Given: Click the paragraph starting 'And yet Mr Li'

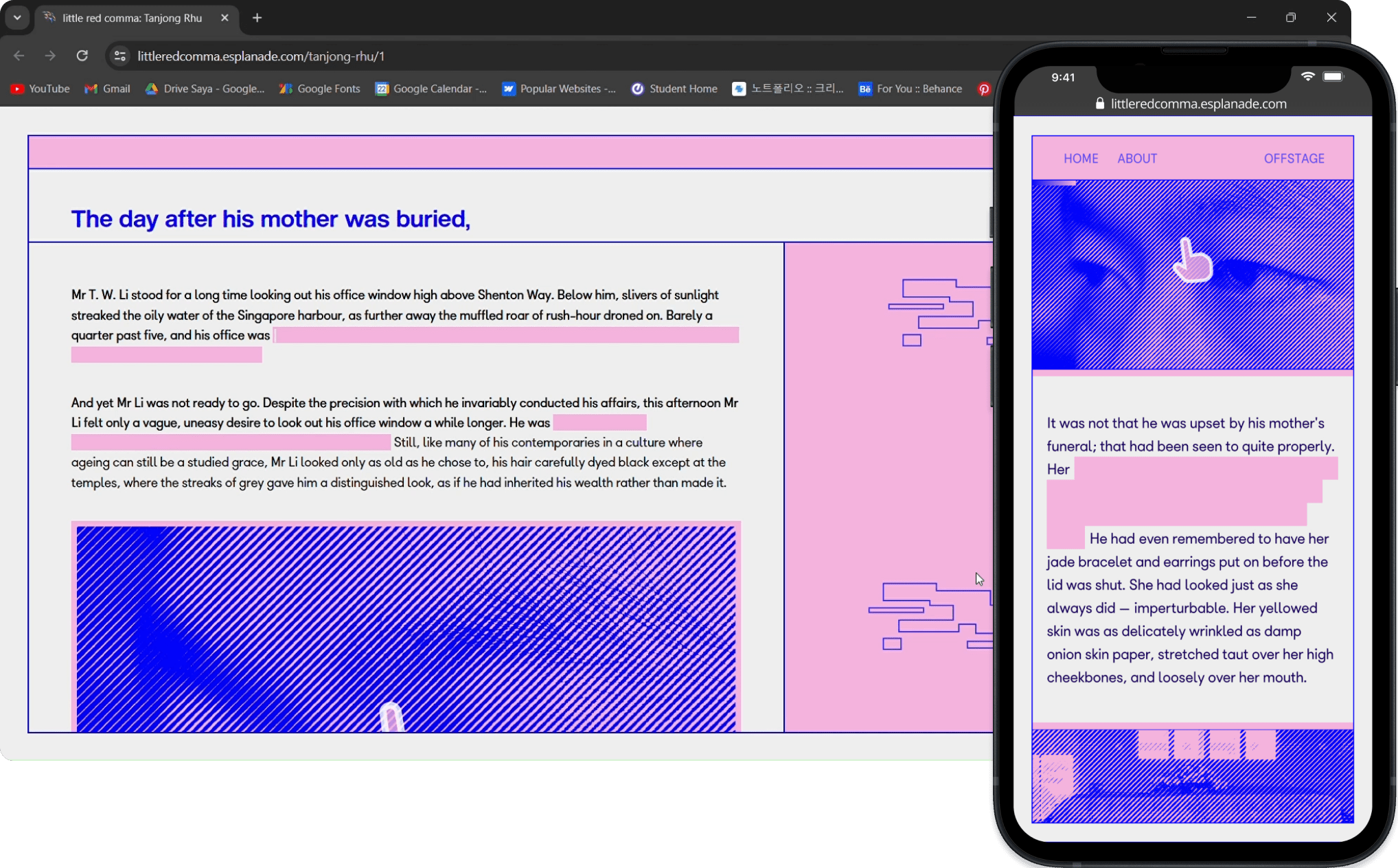Looking at the screenshot, I should tap(405, 442).
